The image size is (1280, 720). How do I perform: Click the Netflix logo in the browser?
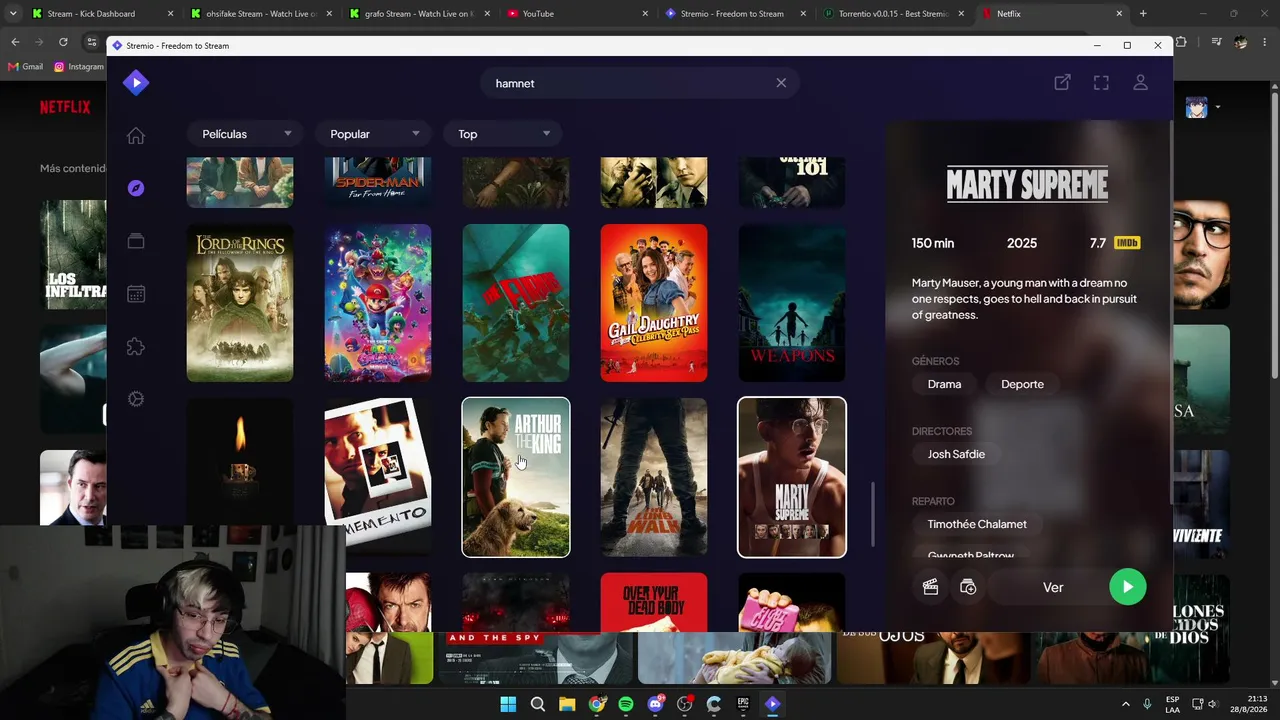(x=65, y=107)
